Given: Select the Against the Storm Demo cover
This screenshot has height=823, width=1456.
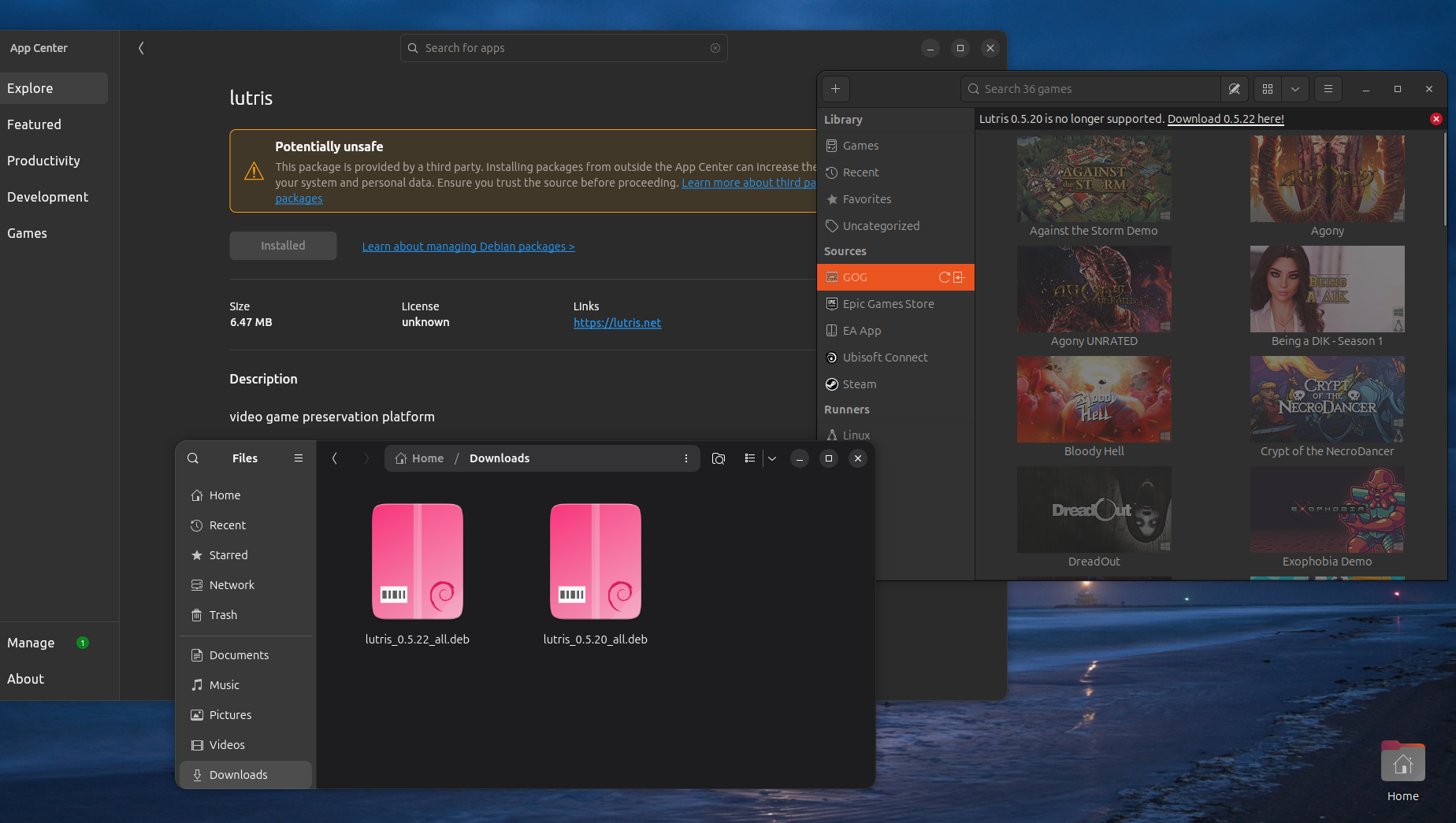Looking at the screenshot, I should tap(1094, 179).
